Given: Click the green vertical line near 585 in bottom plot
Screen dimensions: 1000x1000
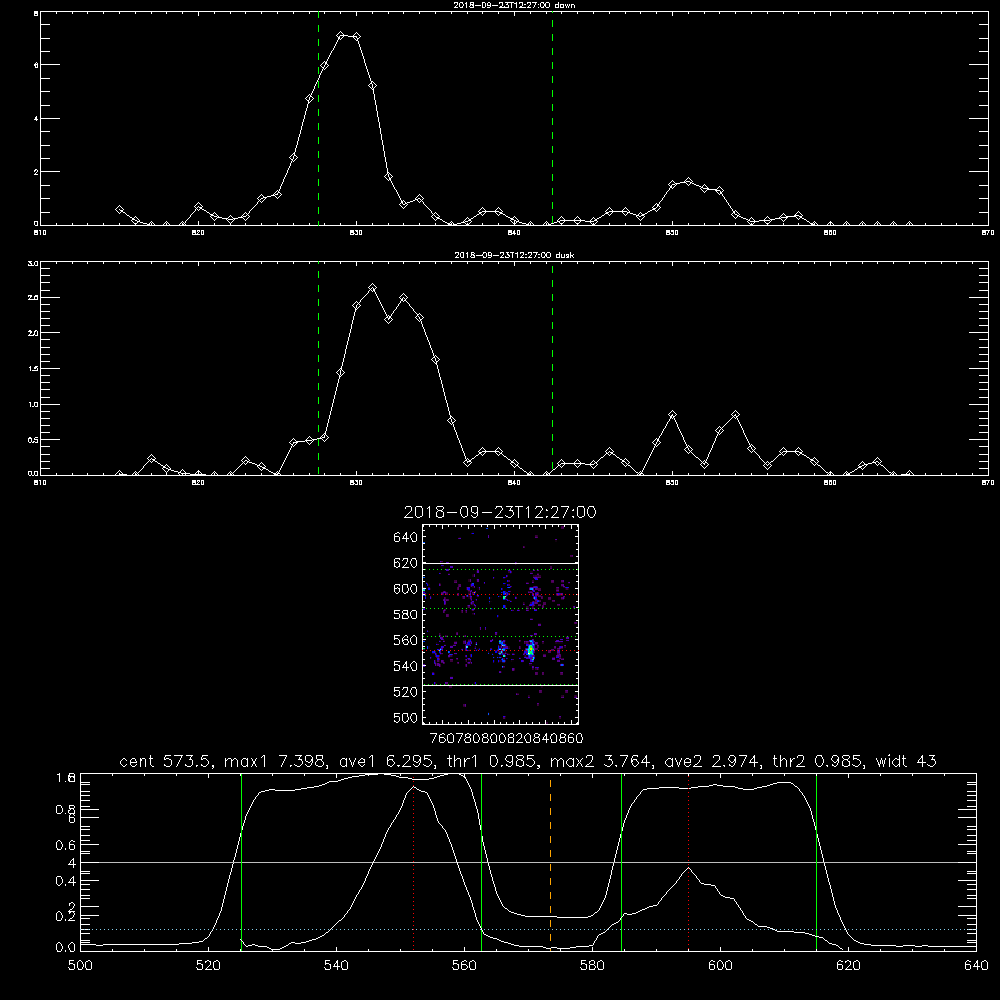Looking at the screenshot, I should [621, 862].
